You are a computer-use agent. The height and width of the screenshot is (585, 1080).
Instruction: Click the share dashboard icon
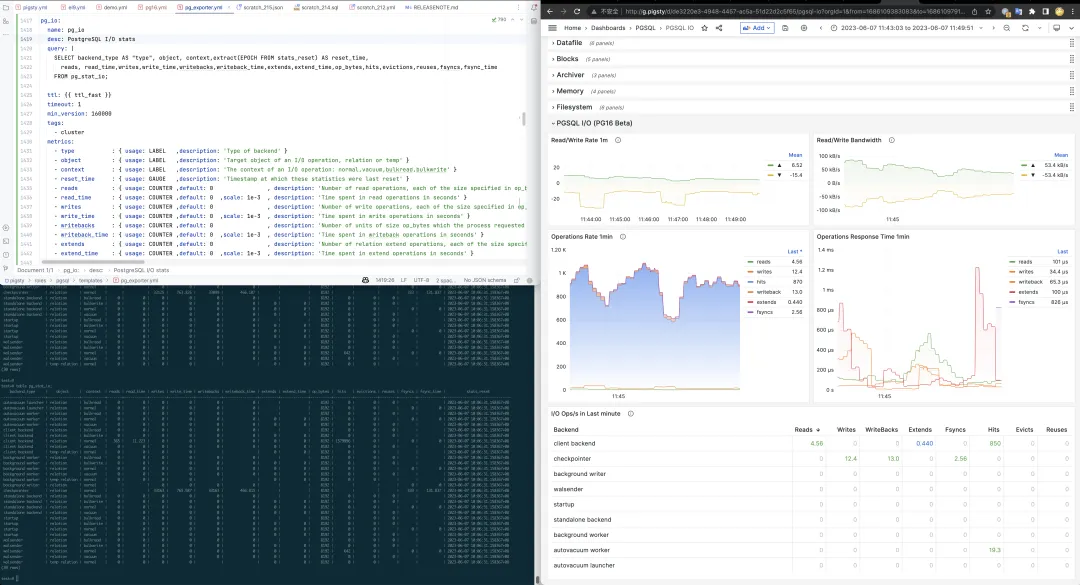720,28
